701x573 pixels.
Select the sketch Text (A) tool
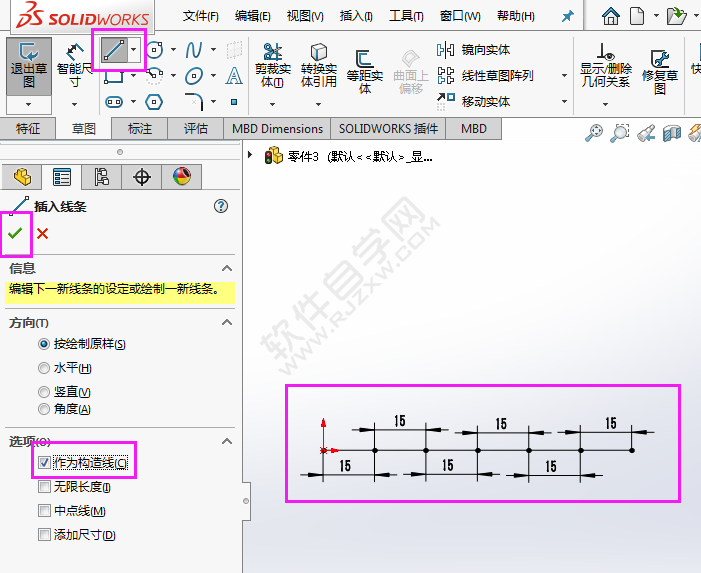[234, 76]
